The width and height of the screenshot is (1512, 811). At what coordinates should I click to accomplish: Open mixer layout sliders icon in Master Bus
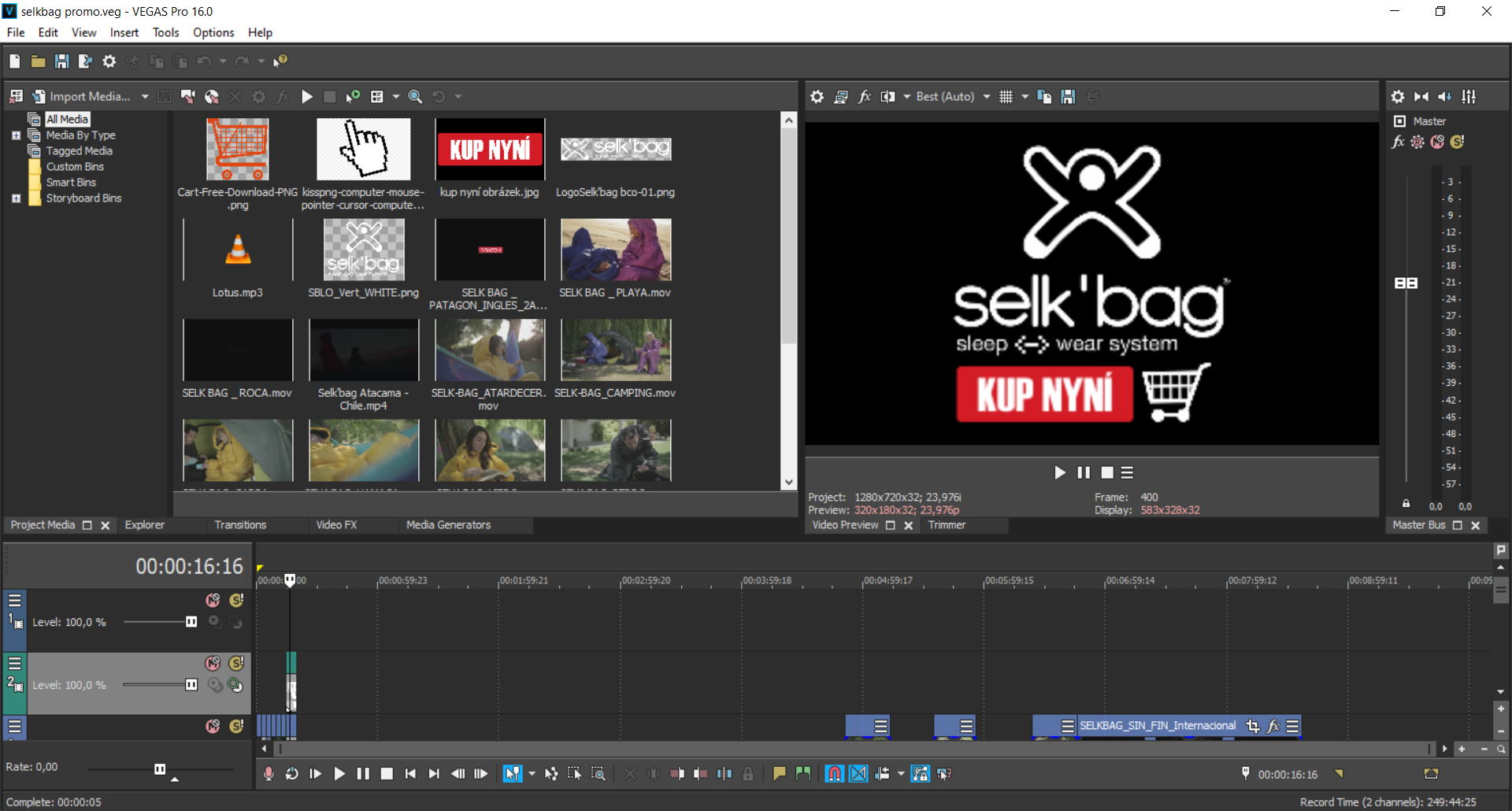click(x=1469, y=97)
